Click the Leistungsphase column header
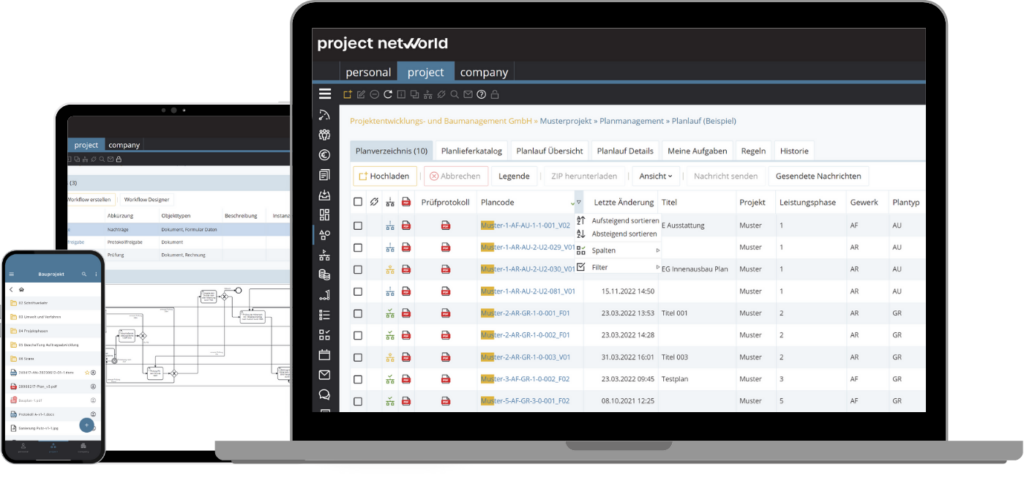 click(x=807, y=202)
